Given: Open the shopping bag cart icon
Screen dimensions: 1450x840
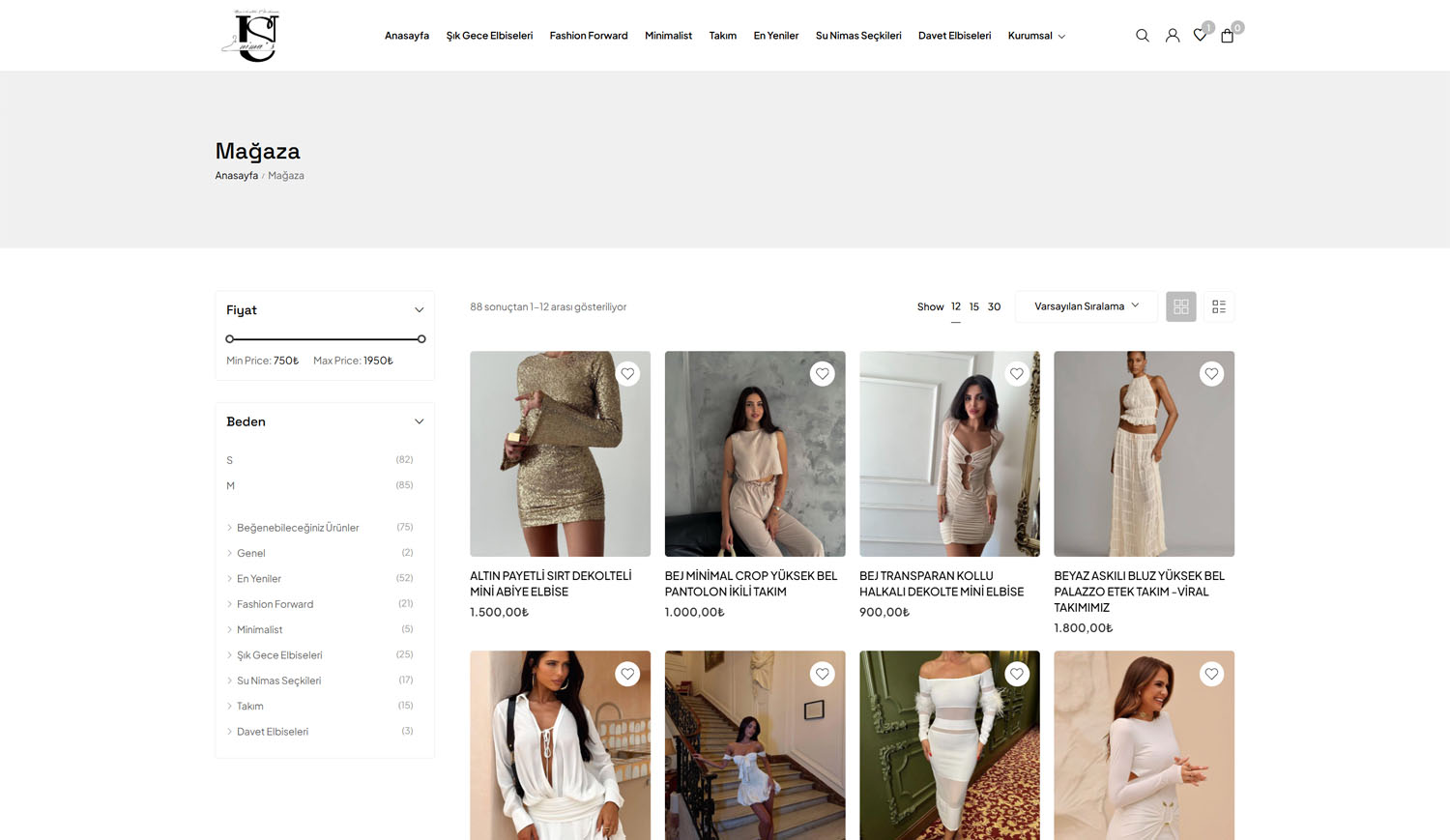Looking at the screenshot, I should click(x=1227, y=36).
